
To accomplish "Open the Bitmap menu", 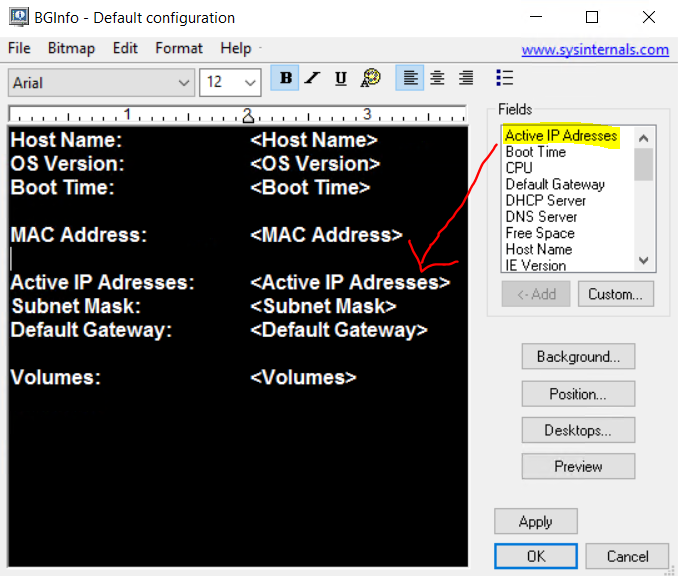I will pyautogui.click(x=71, y=48).
